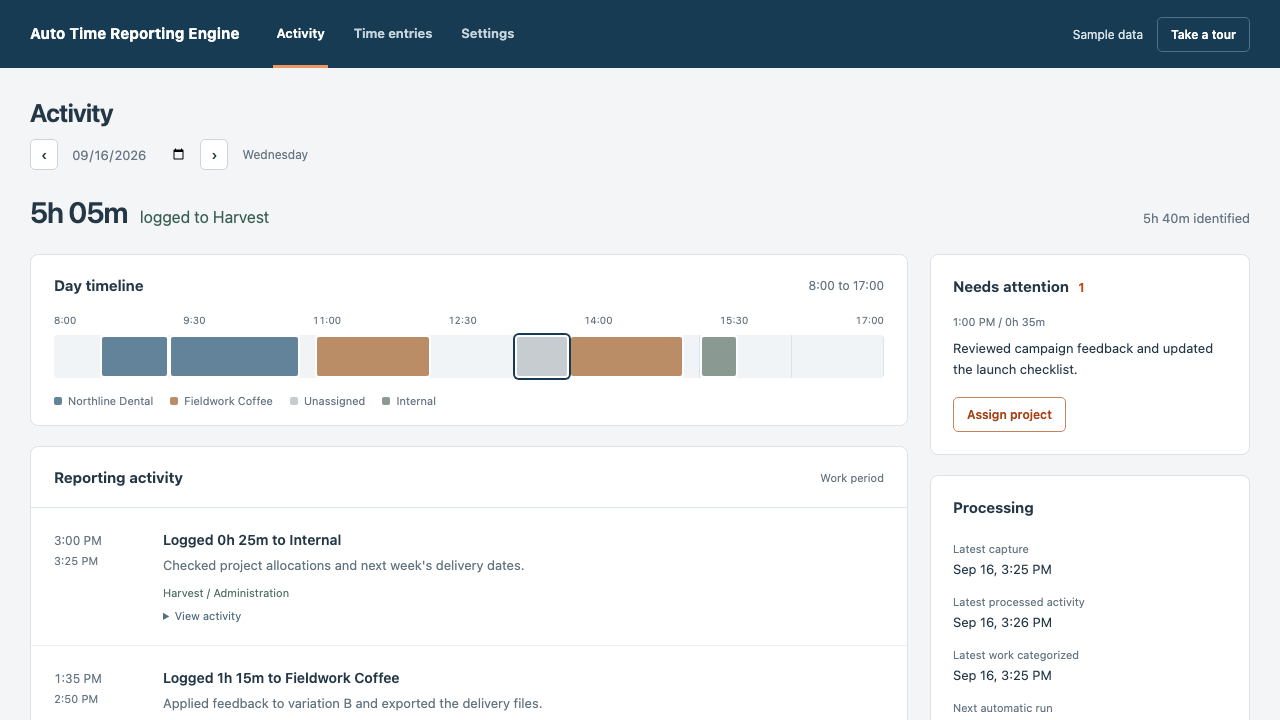
Task: Click the Assign project button
Action: [x=1009, y=415]
